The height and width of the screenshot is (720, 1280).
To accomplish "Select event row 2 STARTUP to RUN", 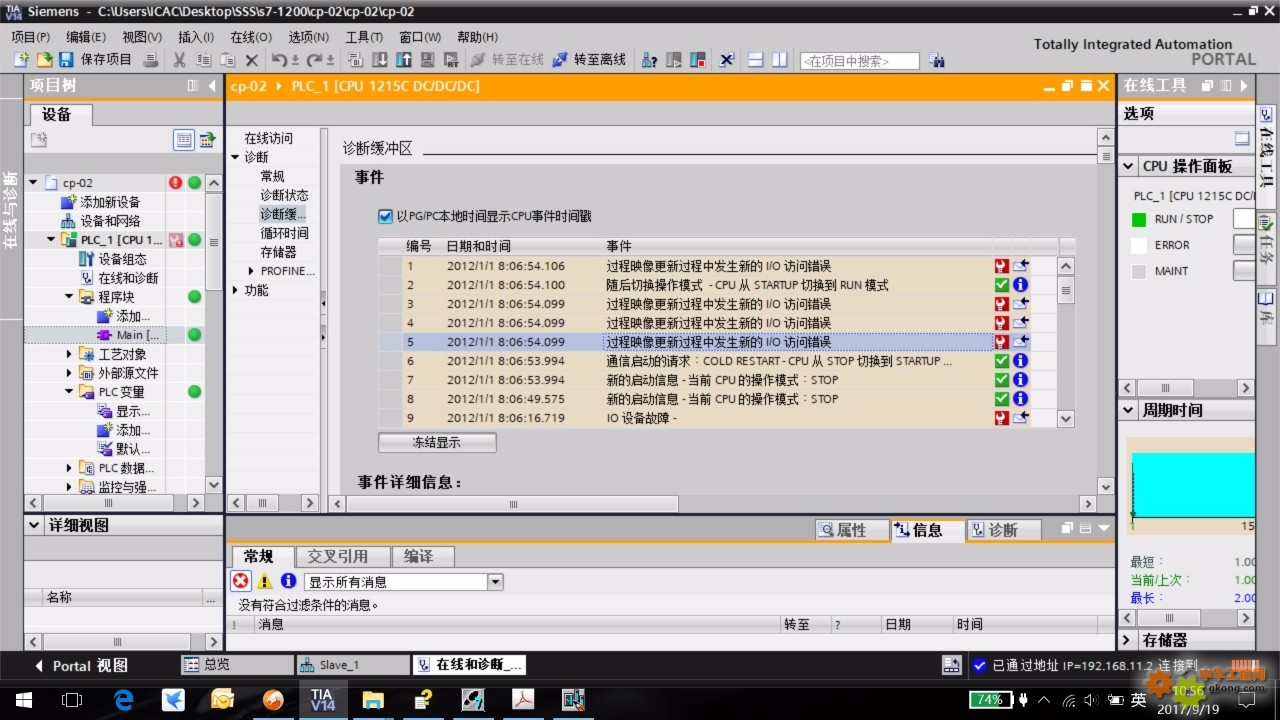I will 716,285.
